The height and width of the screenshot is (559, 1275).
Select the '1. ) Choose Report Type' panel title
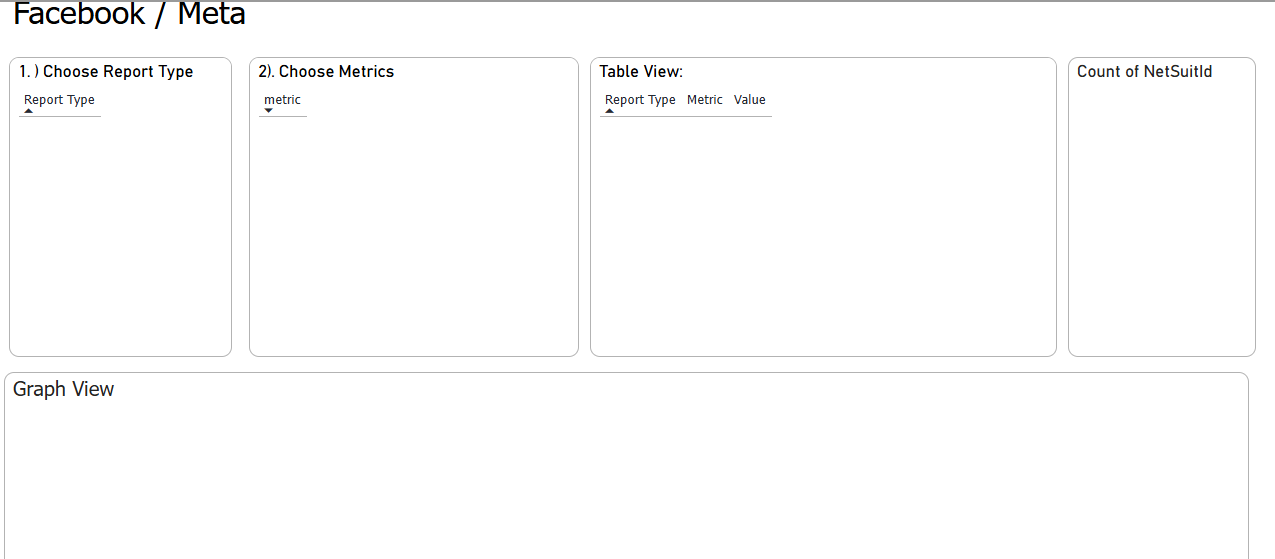pos(106,72)
